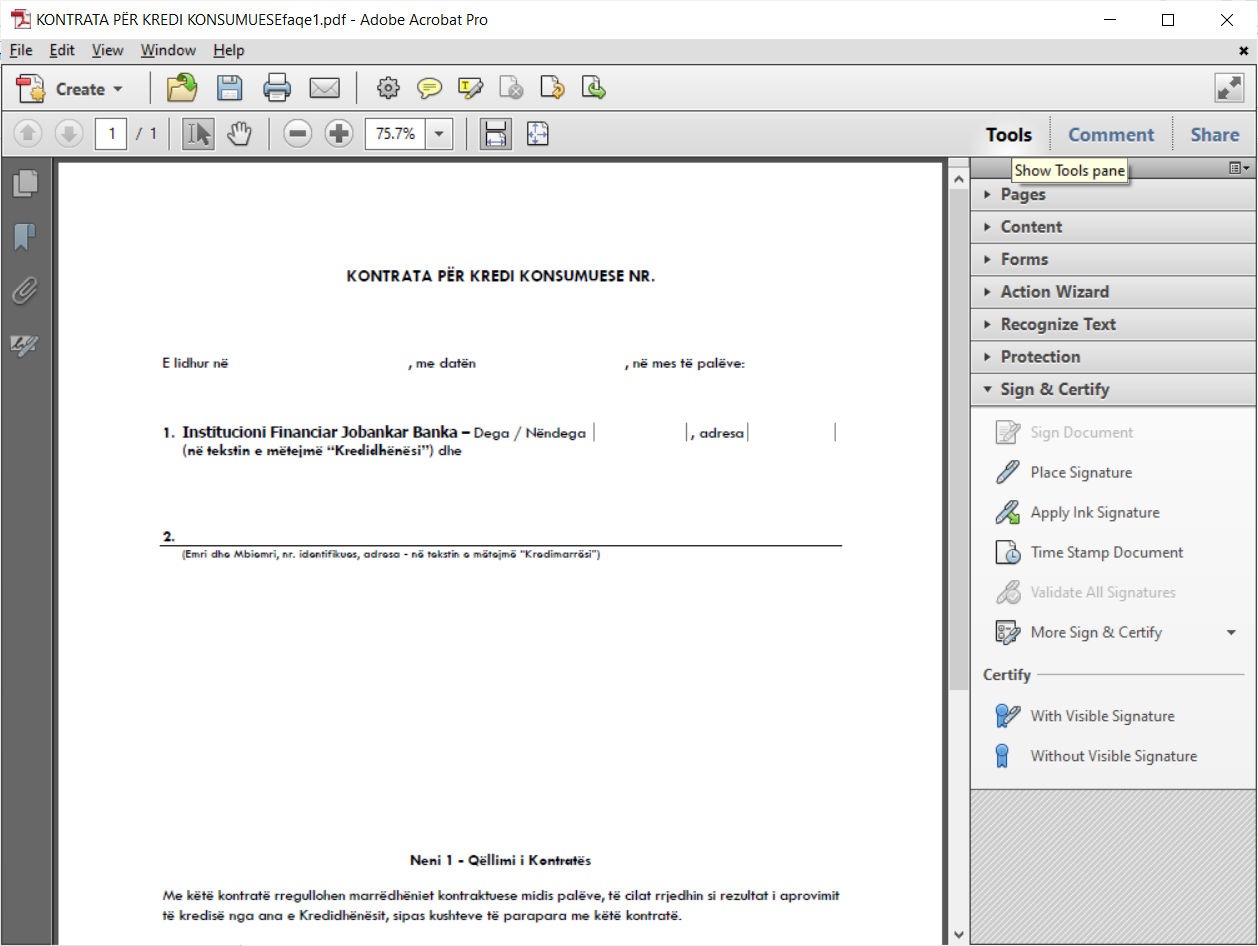Send file by email envelope icon
The height and width of the screenshot is (946, 1258).
324,89
